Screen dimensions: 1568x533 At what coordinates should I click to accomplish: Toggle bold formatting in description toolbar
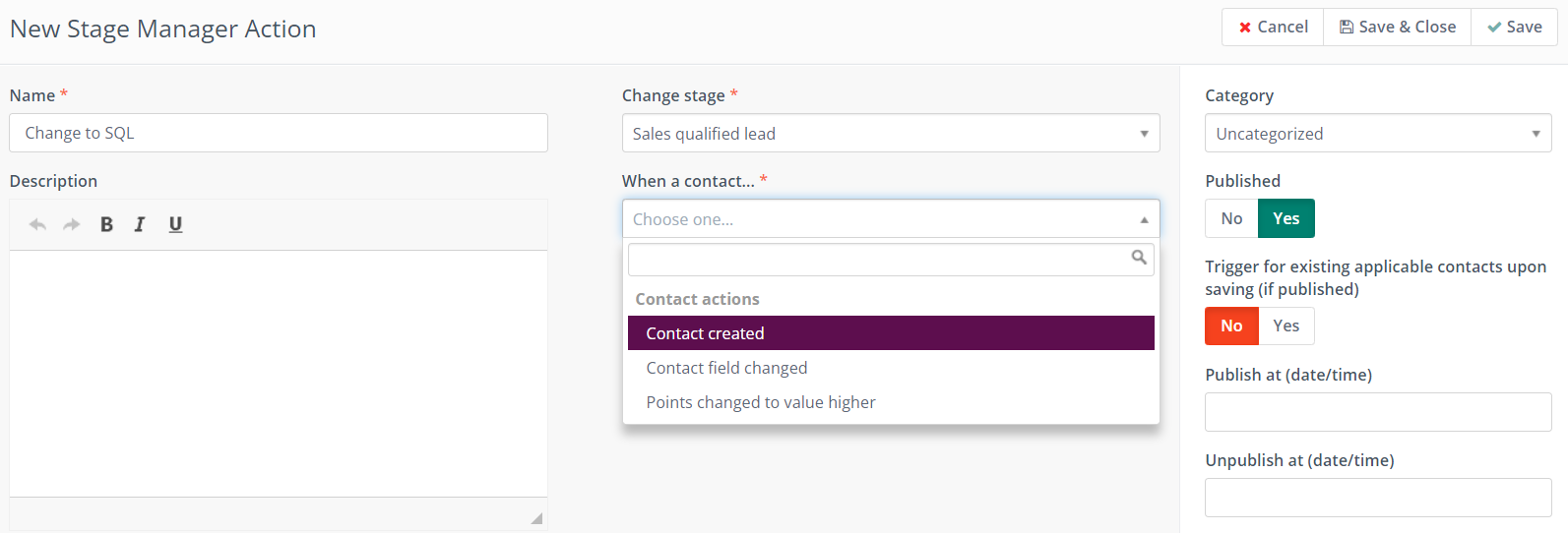[106, 224]
